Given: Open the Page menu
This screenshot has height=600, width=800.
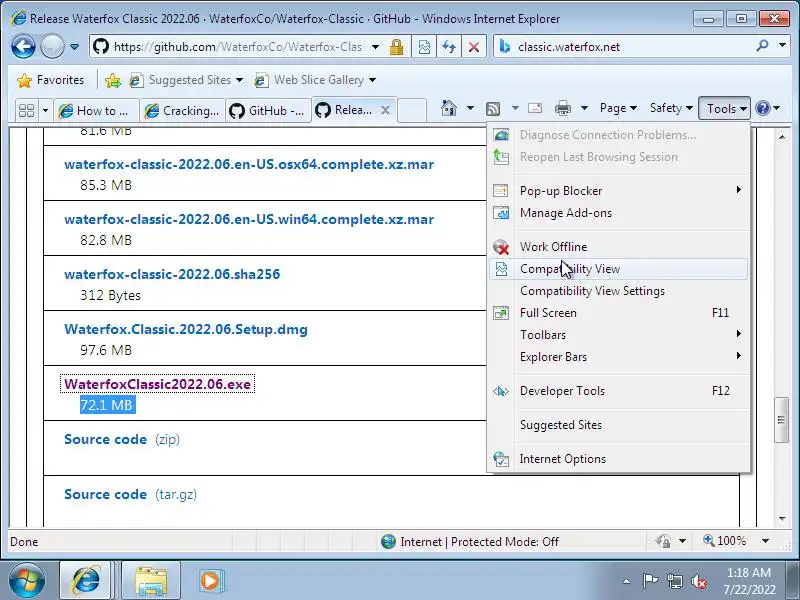Looking at the screenshot, I should (x=618, y=108).
